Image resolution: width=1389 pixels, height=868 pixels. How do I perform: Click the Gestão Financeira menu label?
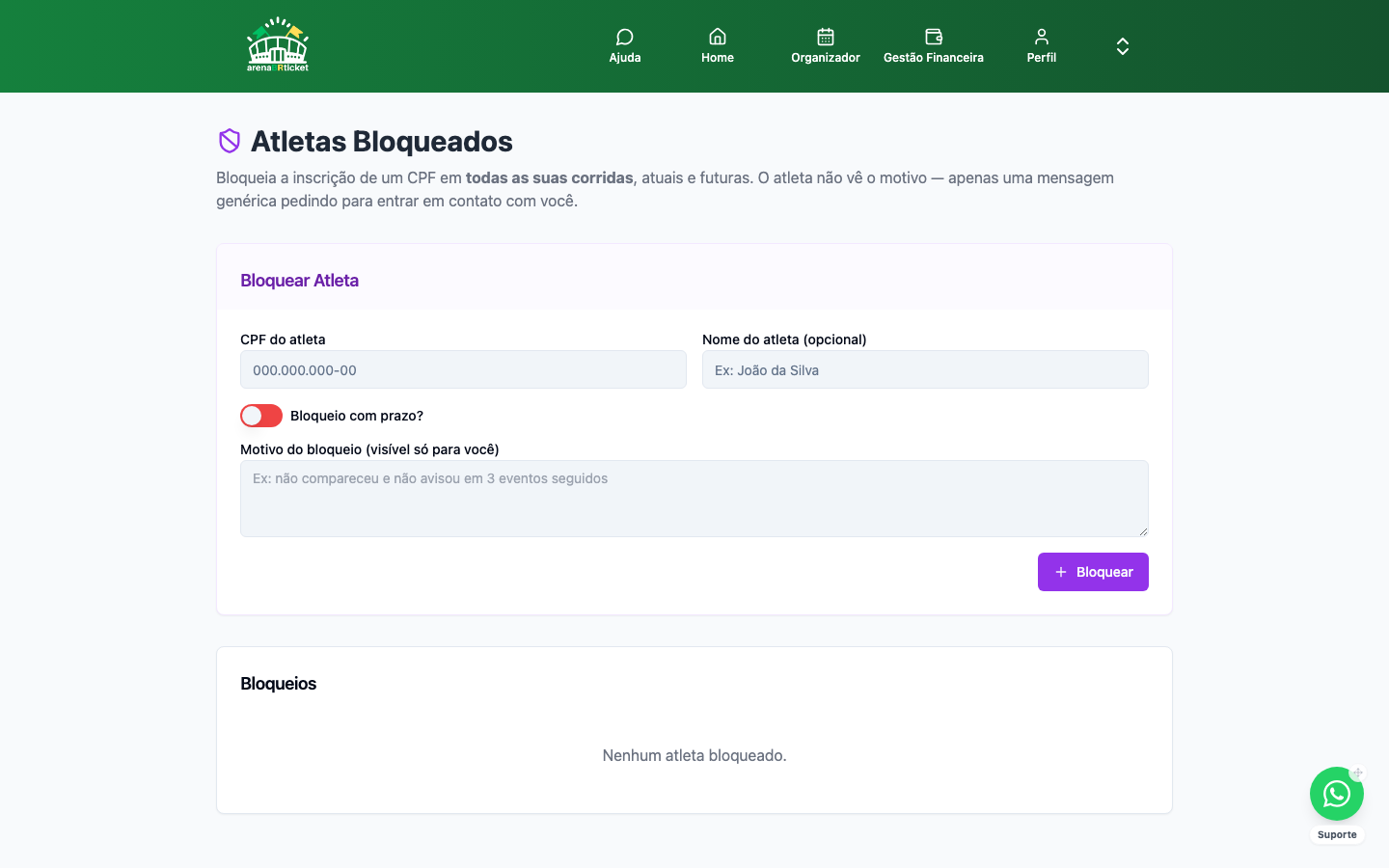click(934, 58)
